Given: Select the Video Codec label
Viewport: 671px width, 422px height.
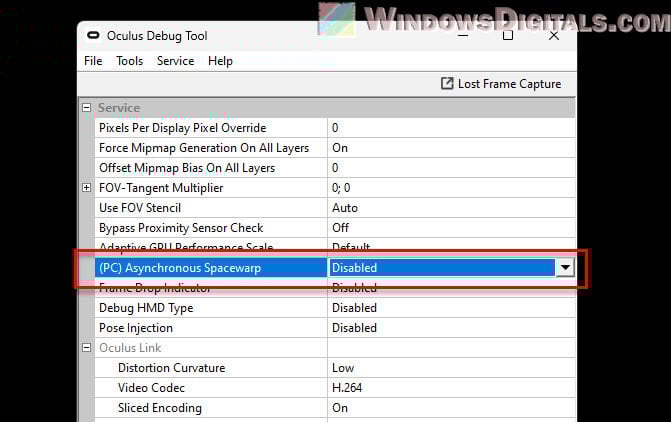Looking at the screenshot, I should click(x=151, y=388).
